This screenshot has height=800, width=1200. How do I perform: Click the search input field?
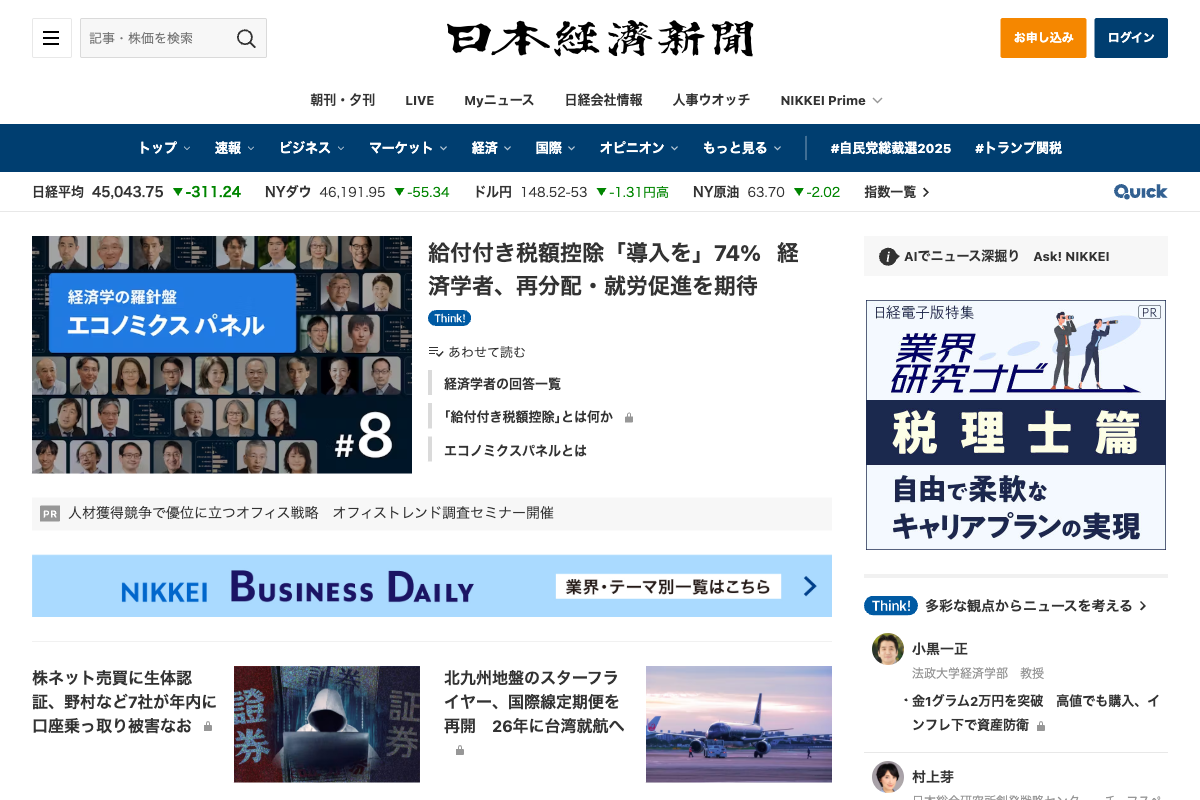pyautogui.click(x=155, y=38)
